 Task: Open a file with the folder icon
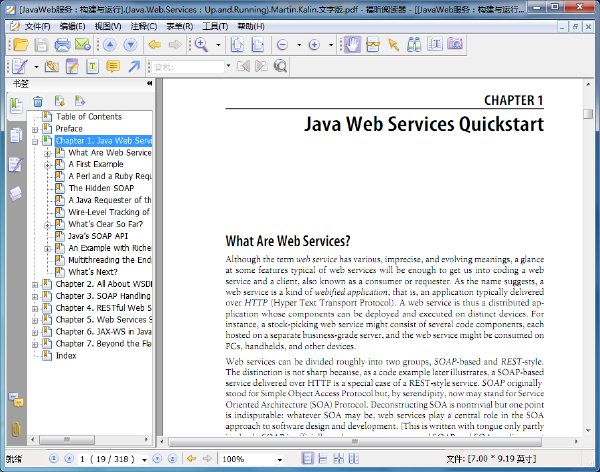pos(21,45)
